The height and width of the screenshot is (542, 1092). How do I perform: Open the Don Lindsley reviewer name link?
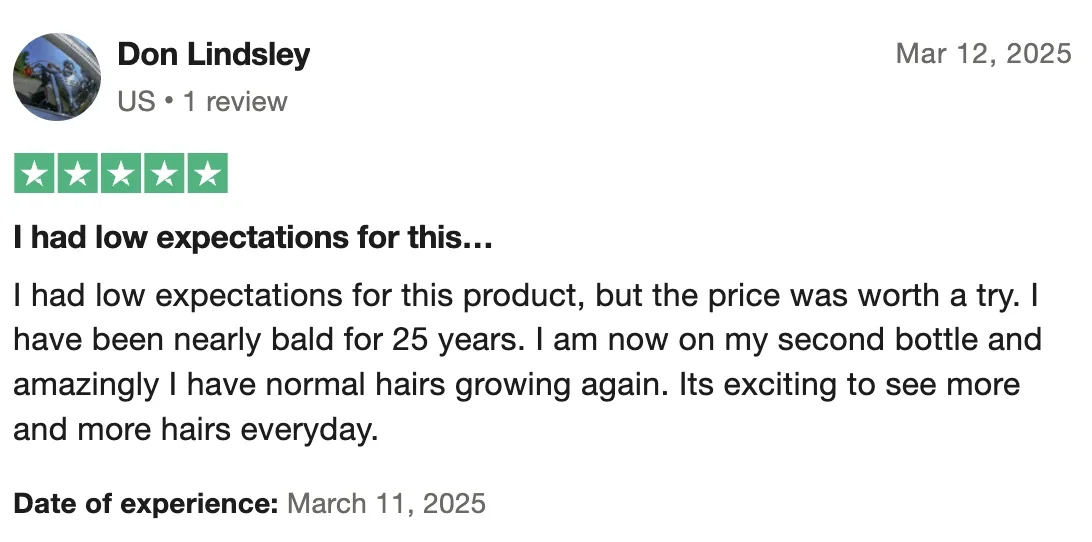pos(213,55)
